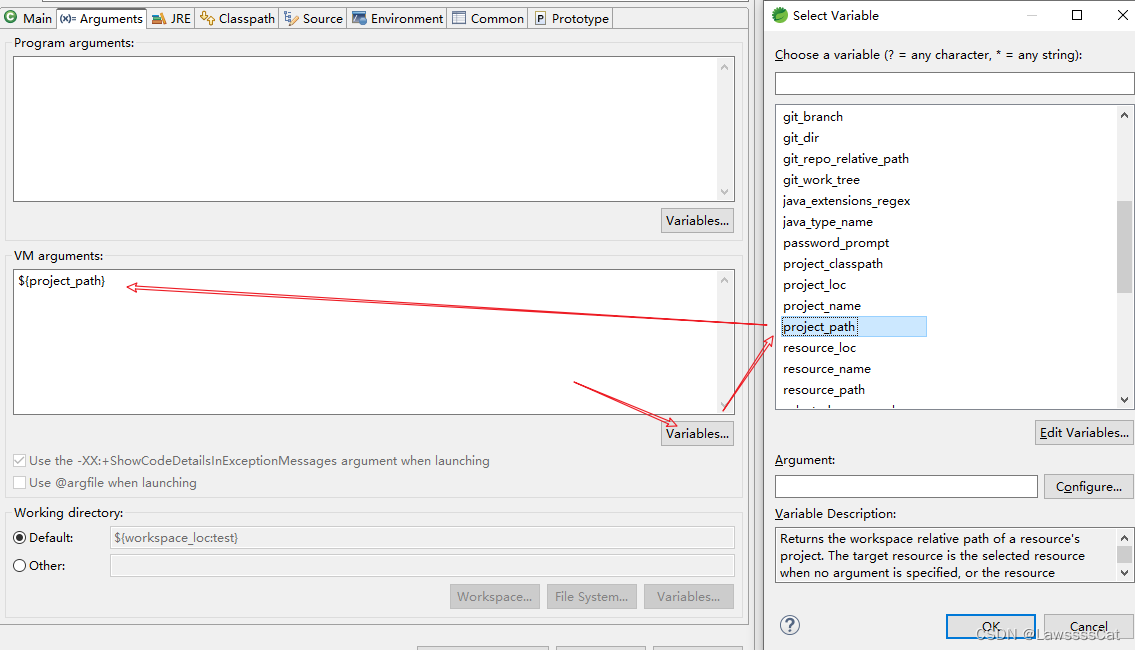This screenshot has height=650, width=1135.
Task: Toggle the 'Use @argfile when launching' checkbox
Action: [19, 483]
